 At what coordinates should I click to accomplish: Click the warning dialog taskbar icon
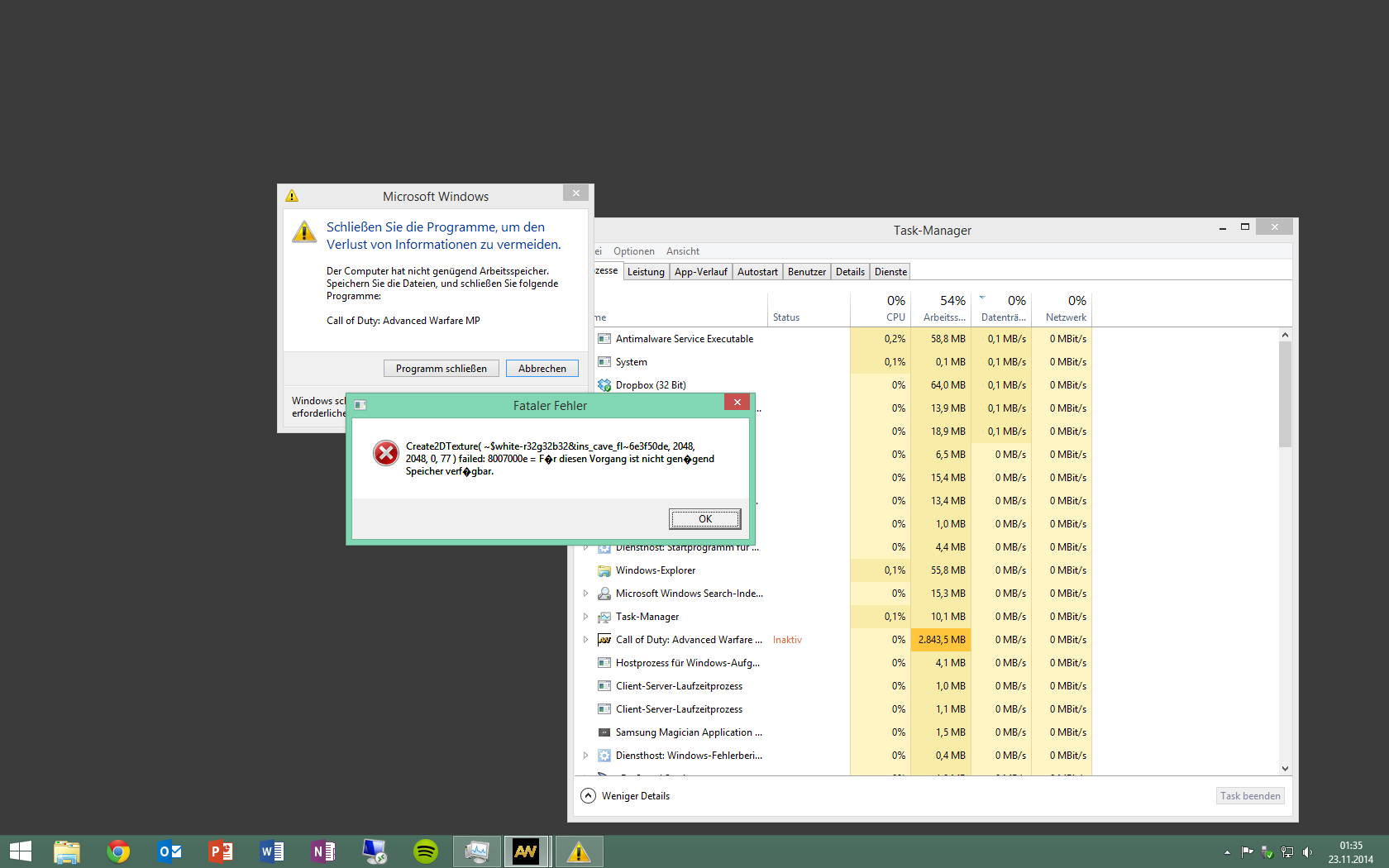[x=579, y=851]
